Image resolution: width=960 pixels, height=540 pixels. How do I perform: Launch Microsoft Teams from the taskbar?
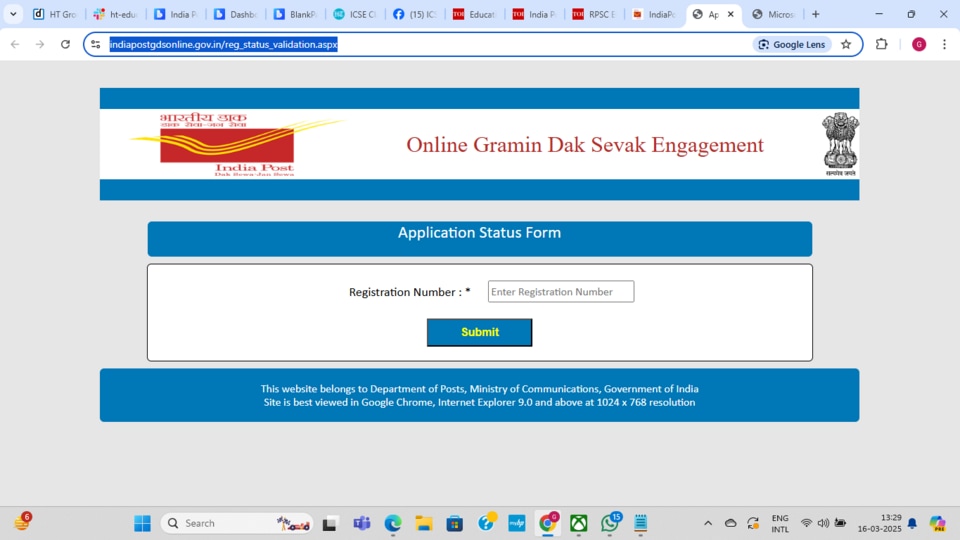tap(361, 523)
